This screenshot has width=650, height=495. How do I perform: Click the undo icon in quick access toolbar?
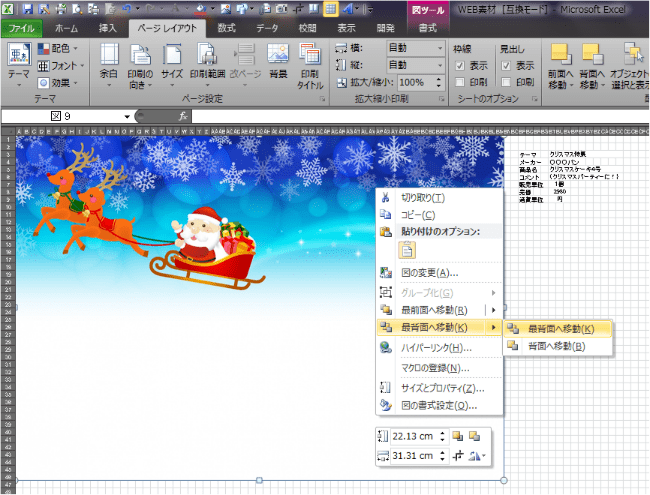[x=127, y=9]
